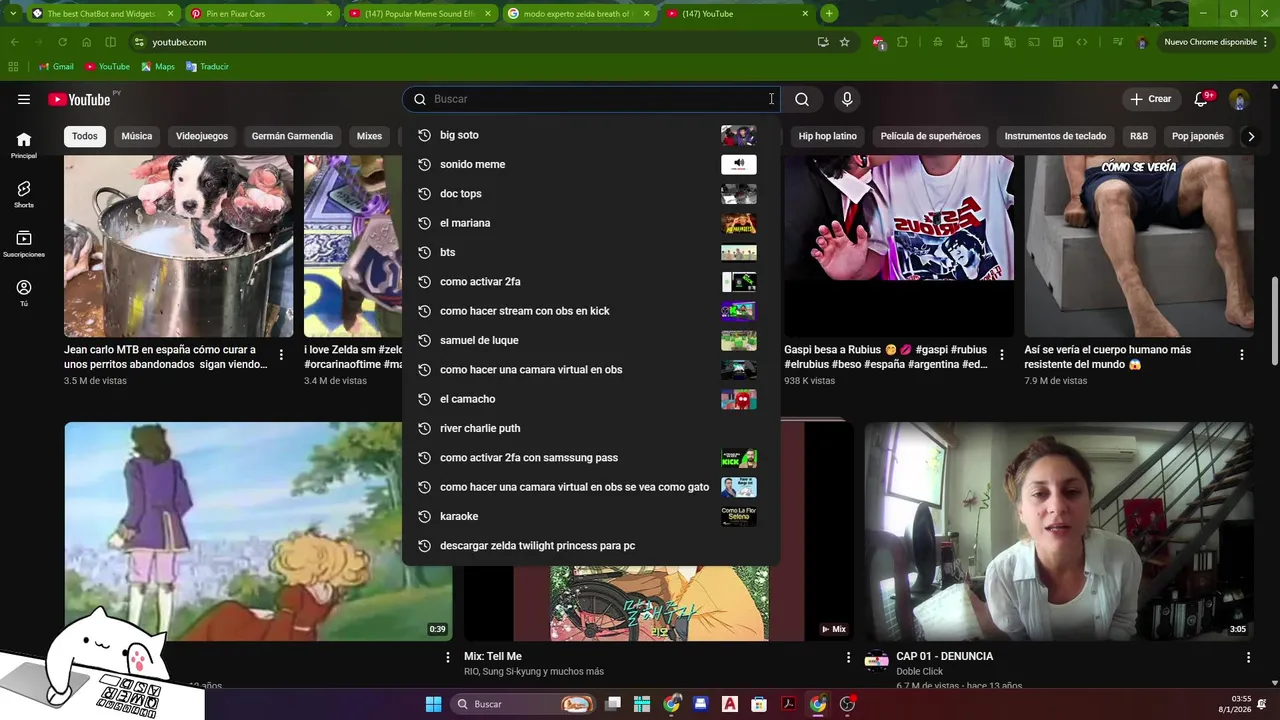Click the Crear button

(1151, 99)
